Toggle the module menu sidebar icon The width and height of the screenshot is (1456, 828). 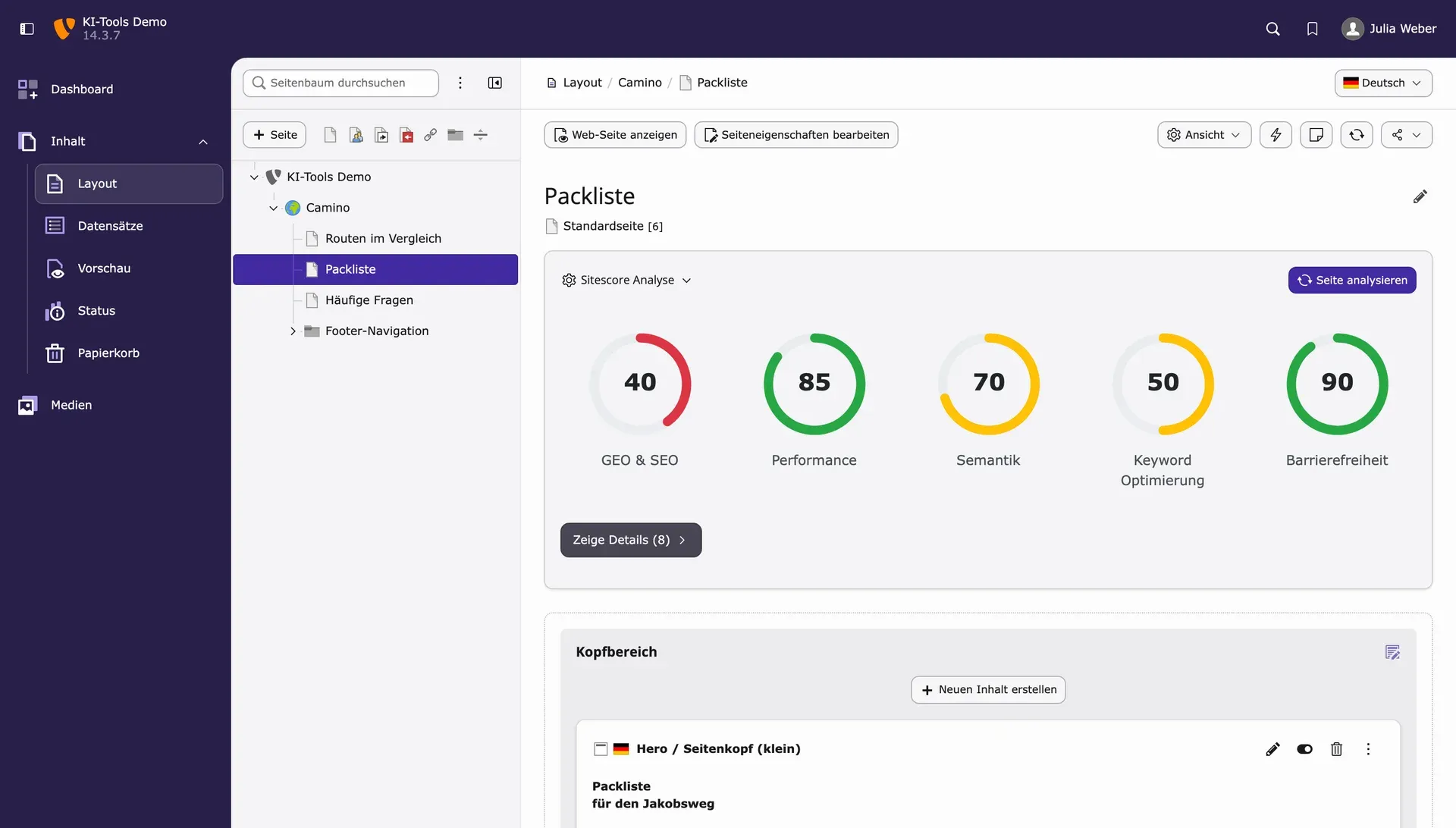[27, 29]
